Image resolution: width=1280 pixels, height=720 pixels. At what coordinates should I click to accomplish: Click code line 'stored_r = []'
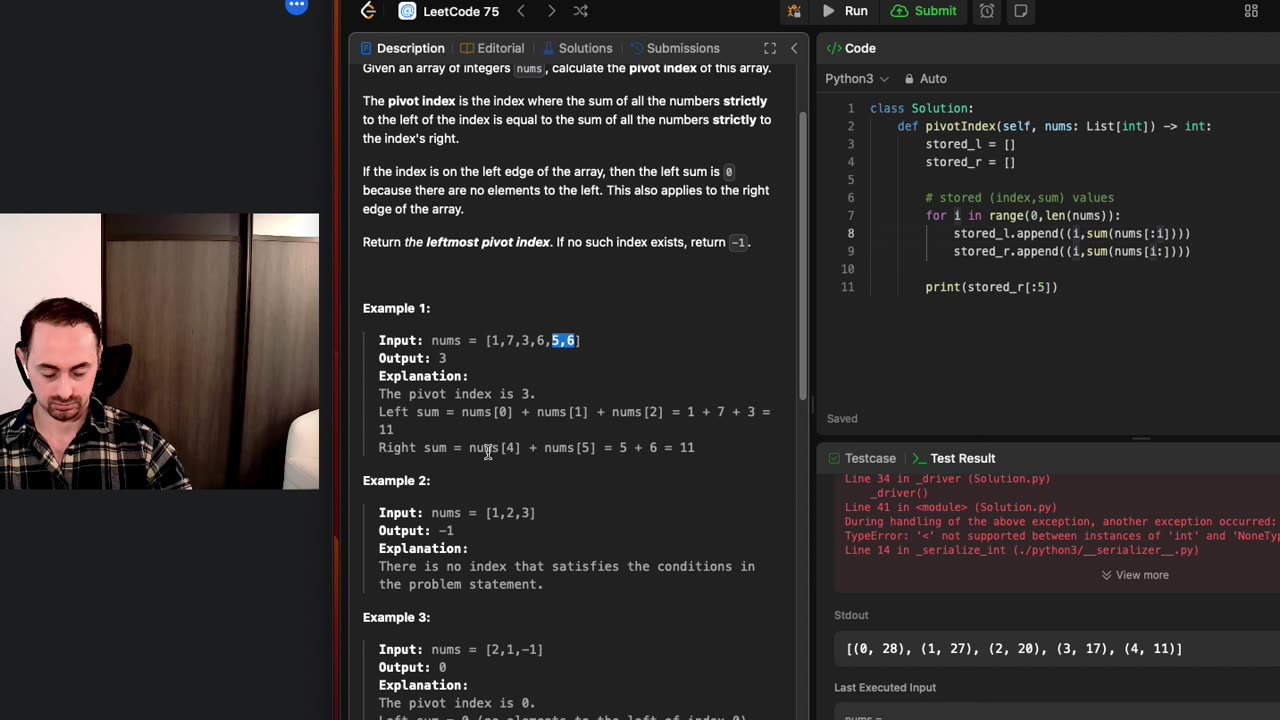tap(970, 162)
